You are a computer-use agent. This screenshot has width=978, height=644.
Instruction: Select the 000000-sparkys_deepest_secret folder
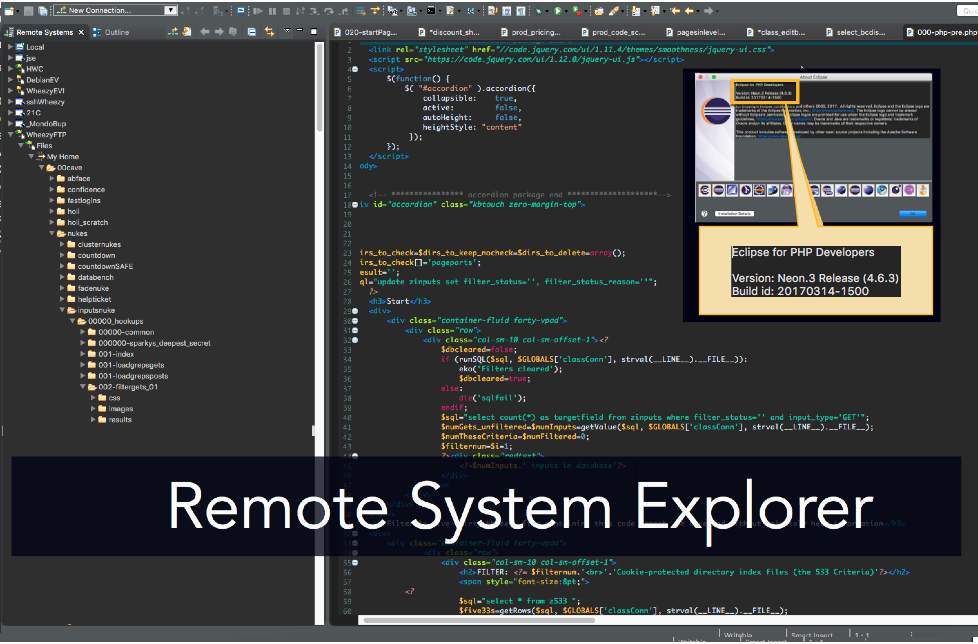(x=148, y=343)
